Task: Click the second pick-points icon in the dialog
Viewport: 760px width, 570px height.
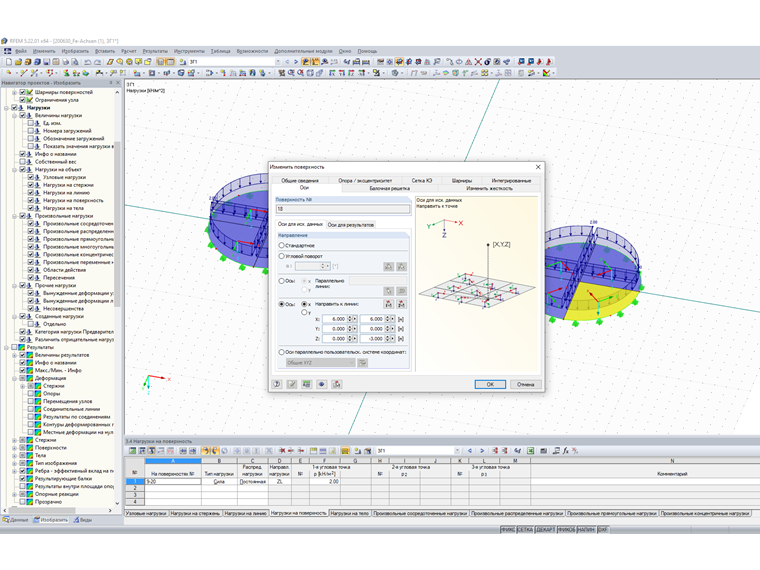Action: pyautogui.click(x=401, y=304)
